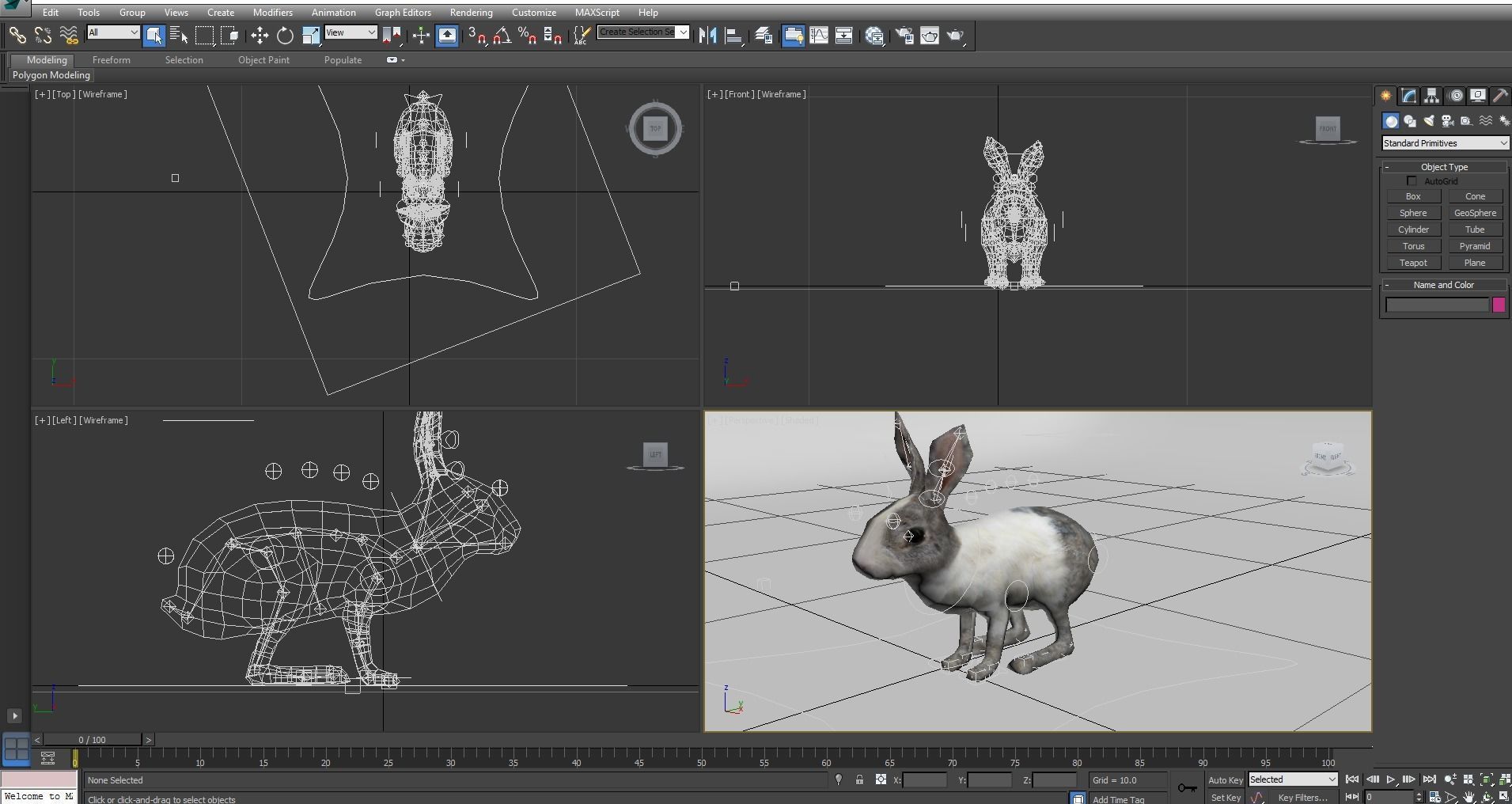Image resolution: width=1512 pixels, height=804 pixels.
Task: Activate the Select and Scale tool
Action: pos(311,35)
